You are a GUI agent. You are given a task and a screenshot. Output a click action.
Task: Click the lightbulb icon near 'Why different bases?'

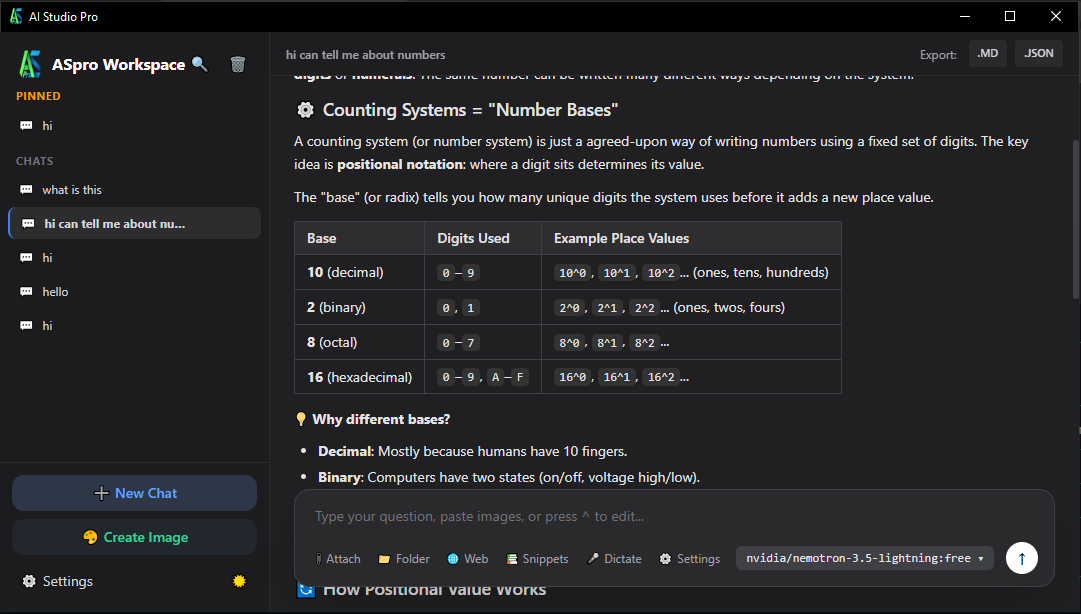pos(301,419)
